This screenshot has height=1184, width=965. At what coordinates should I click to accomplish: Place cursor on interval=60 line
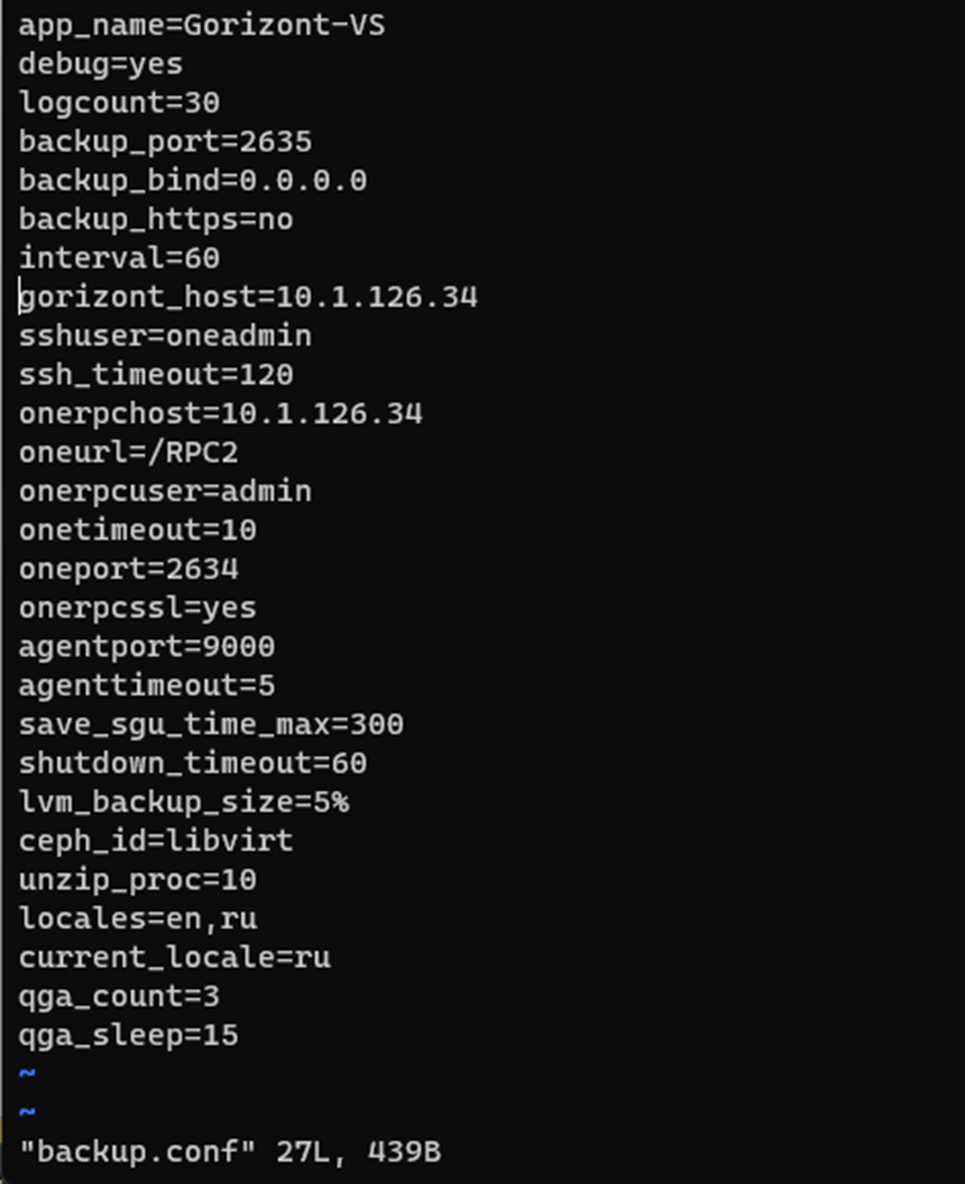pos(119,258)
